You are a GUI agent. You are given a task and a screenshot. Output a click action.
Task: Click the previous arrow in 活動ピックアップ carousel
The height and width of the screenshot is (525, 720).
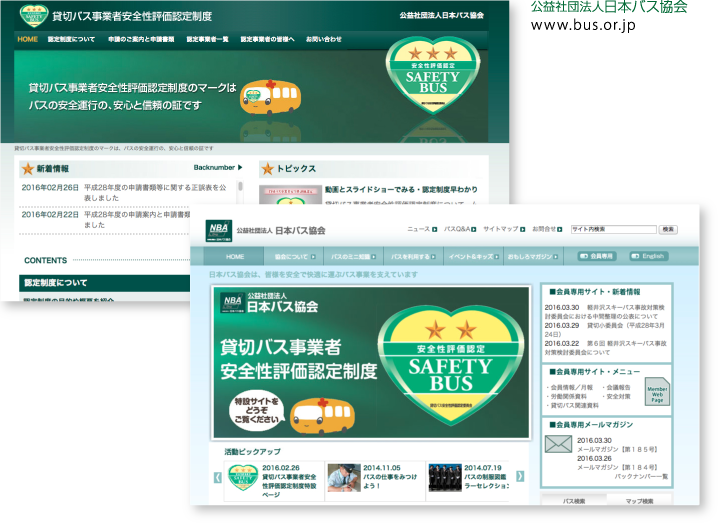218,477
